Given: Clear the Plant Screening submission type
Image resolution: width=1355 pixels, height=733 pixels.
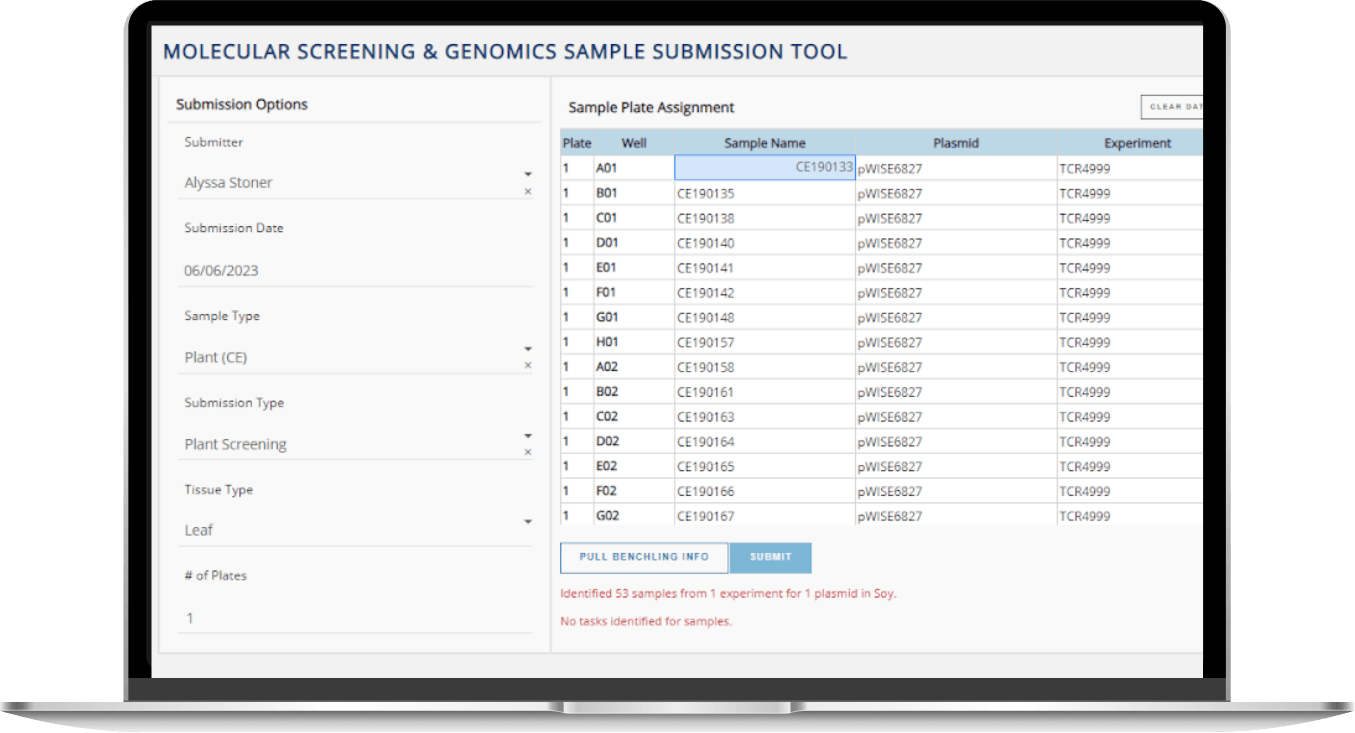Looking at the screenshot, I should (528, 452).
